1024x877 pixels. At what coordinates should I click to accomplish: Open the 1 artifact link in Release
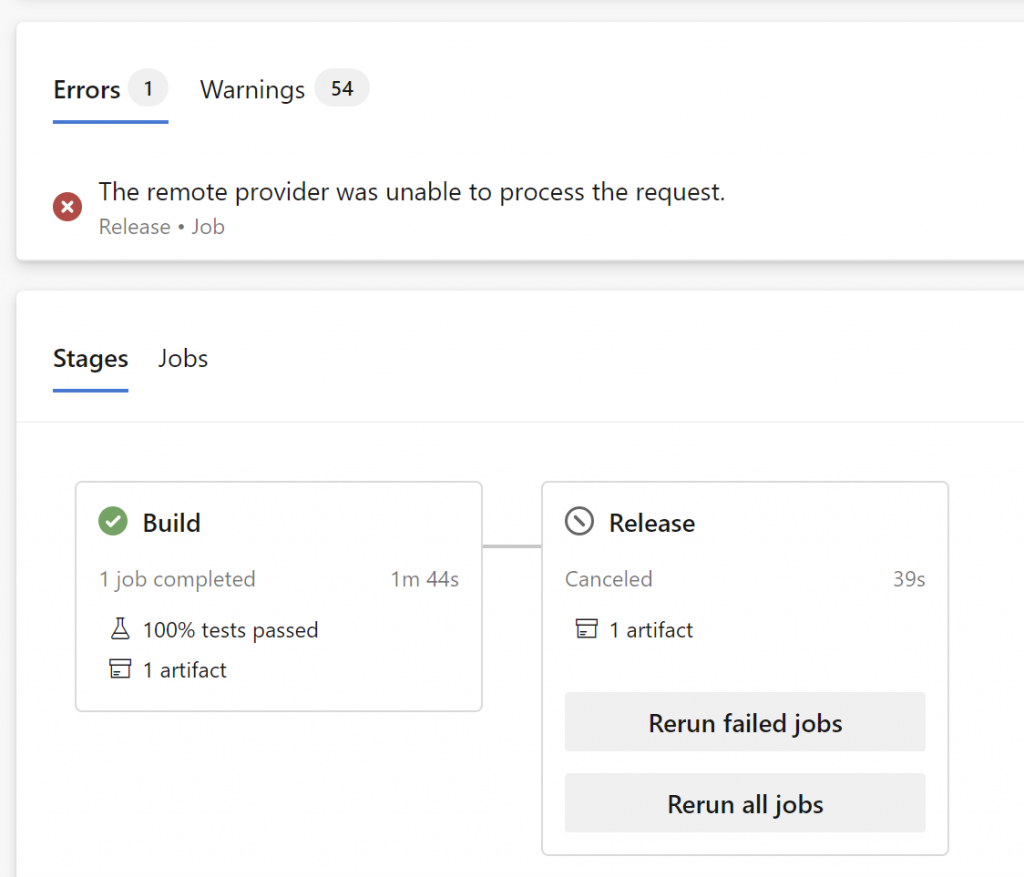651,630
